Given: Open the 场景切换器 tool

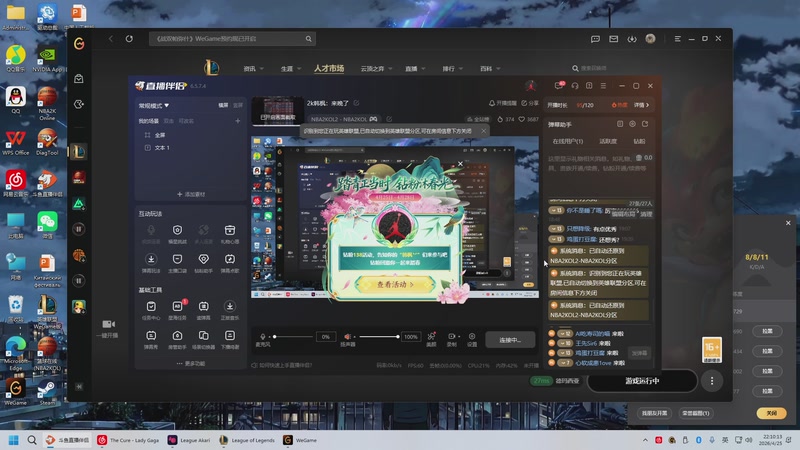Looking at the screenshot, I should [x=204, y=339].
